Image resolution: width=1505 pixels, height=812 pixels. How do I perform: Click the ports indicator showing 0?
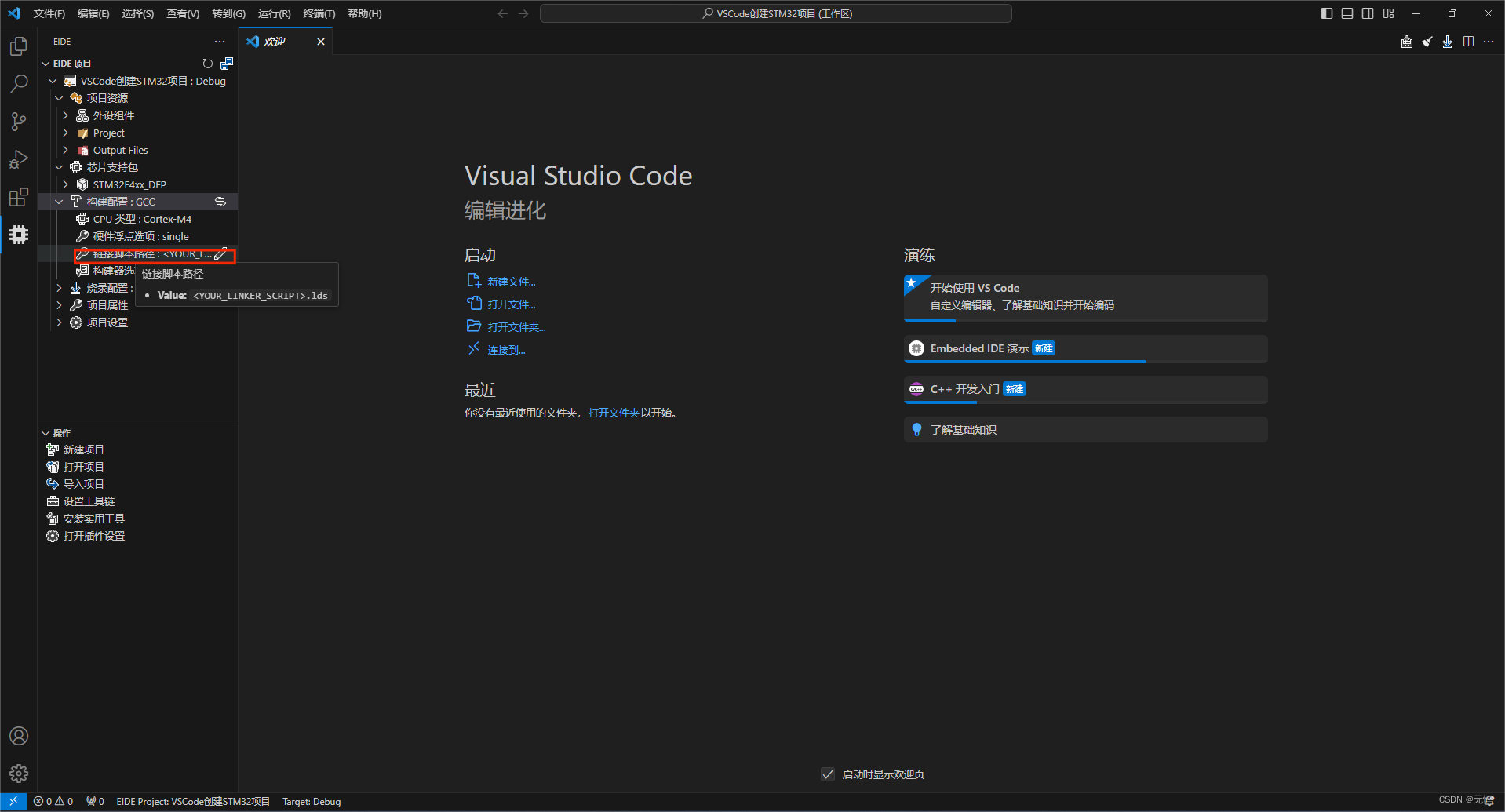(95, 801)
